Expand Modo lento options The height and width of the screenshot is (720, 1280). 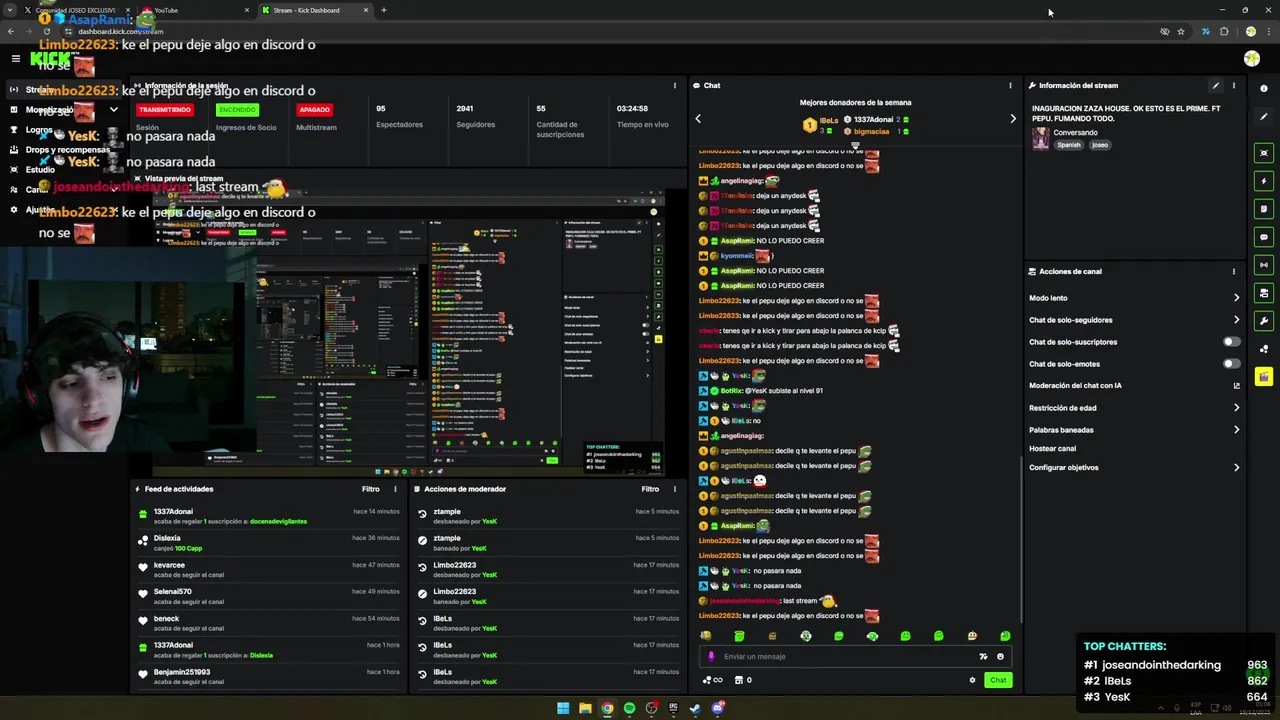pyautogui.click(x=1236, y=298)
